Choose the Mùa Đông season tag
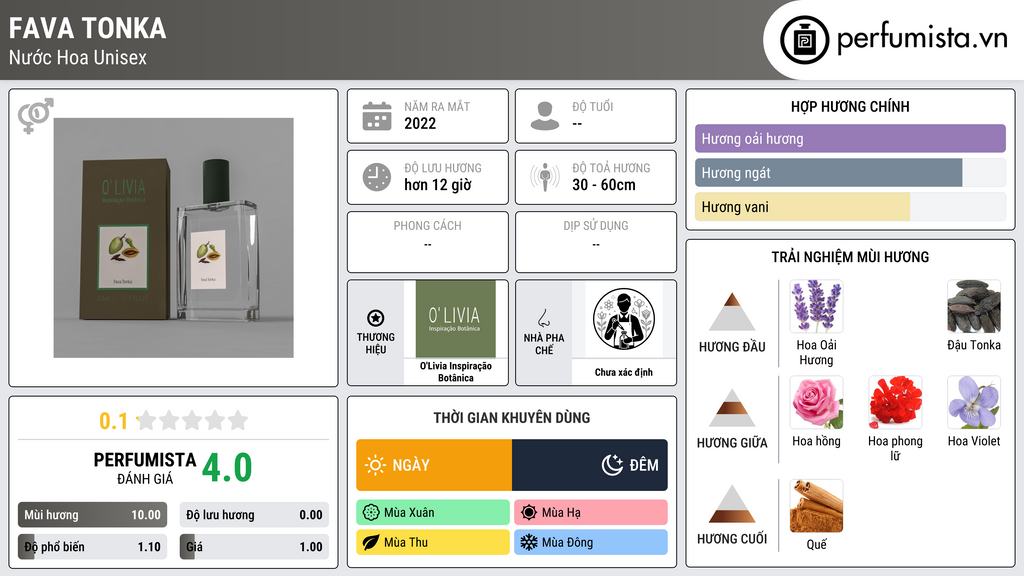This screenshot has width=1024, height=576. (x=590, y=542)
